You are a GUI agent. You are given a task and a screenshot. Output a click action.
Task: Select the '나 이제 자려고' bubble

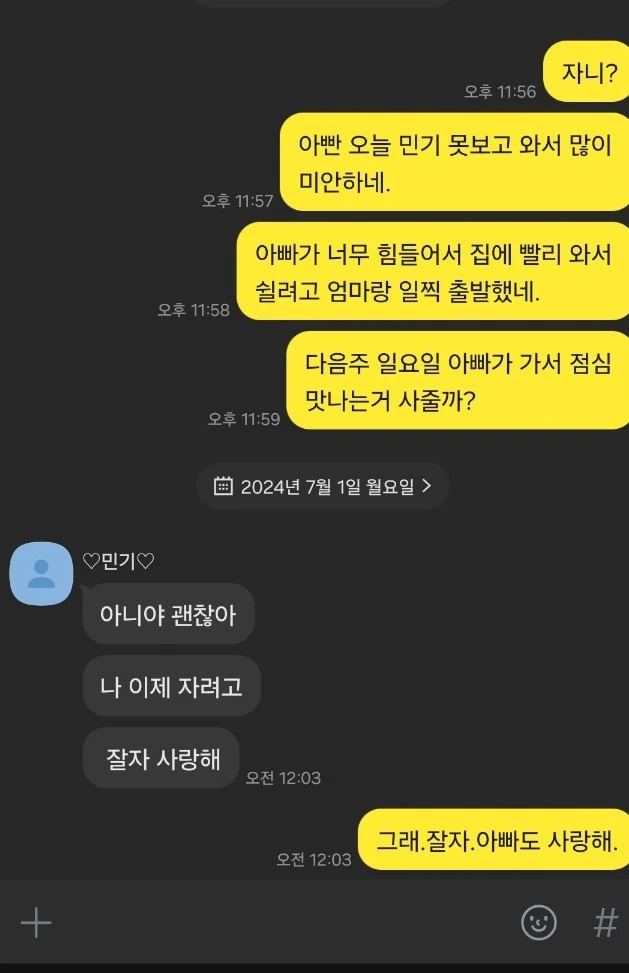pos(171,686)
